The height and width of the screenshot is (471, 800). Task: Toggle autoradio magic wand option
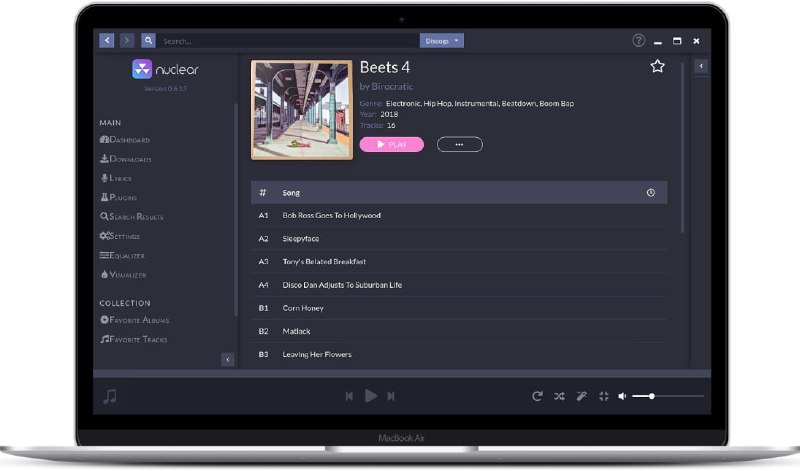pyautogui.click(x=581, y=396)
